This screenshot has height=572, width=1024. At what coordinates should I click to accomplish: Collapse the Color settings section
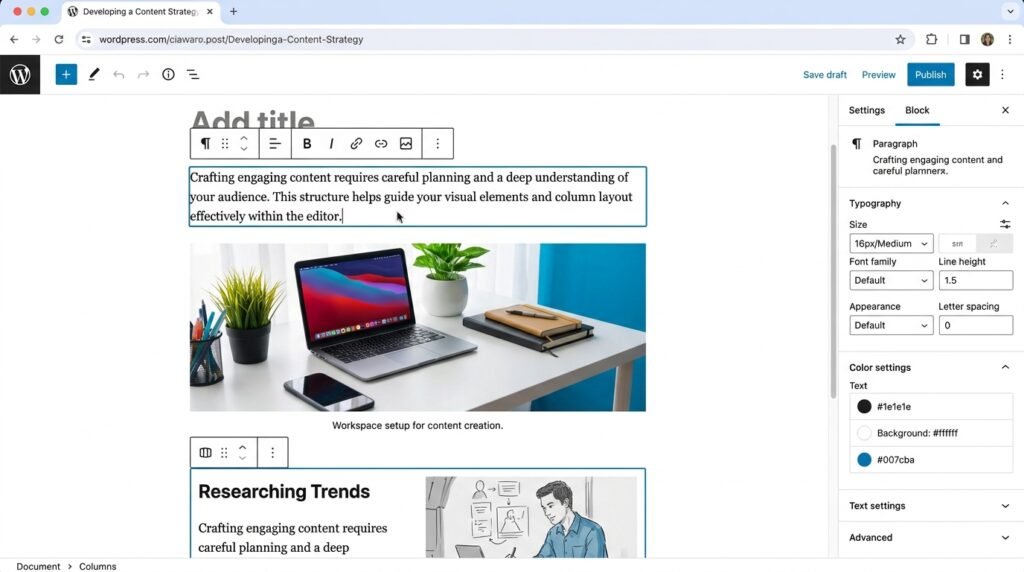pyautogui.click(x=1005, y=367)
